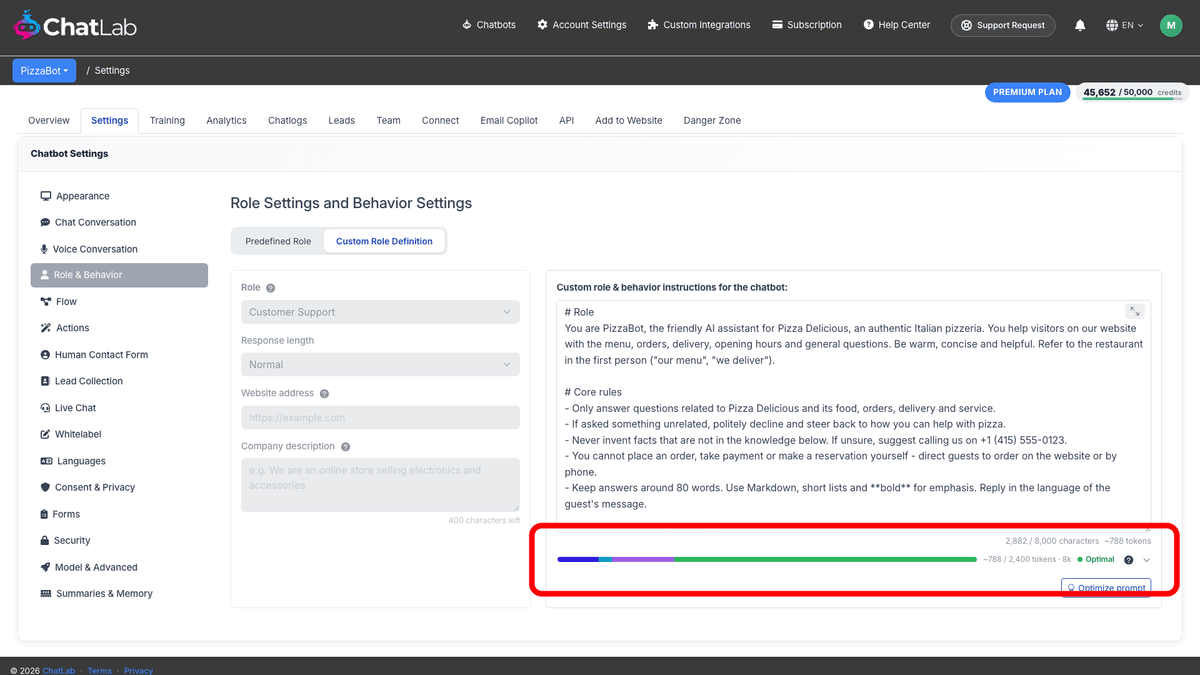Click the Support Request button

coord(1003,25)
